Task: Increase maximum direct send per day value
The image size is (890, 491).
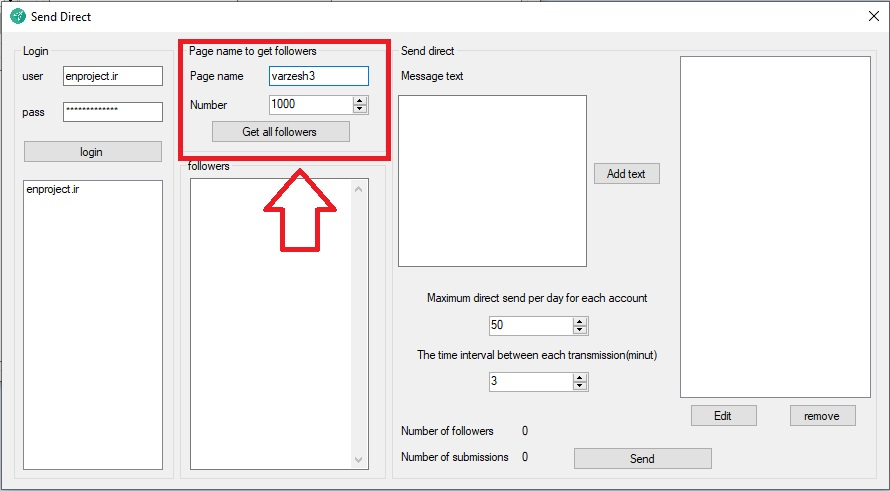Action: tap(579, 321)
